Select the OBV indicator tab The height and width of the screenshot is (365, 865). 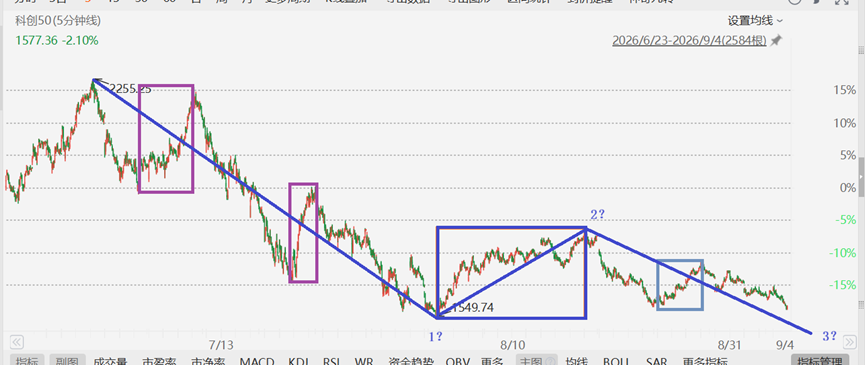(457, 361)
